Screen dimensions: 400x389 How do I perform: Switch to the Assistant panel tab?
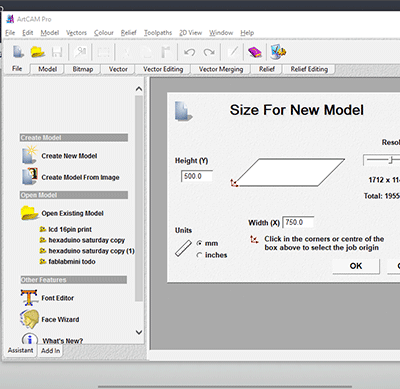pyautogui.click(x=20, y=350)
